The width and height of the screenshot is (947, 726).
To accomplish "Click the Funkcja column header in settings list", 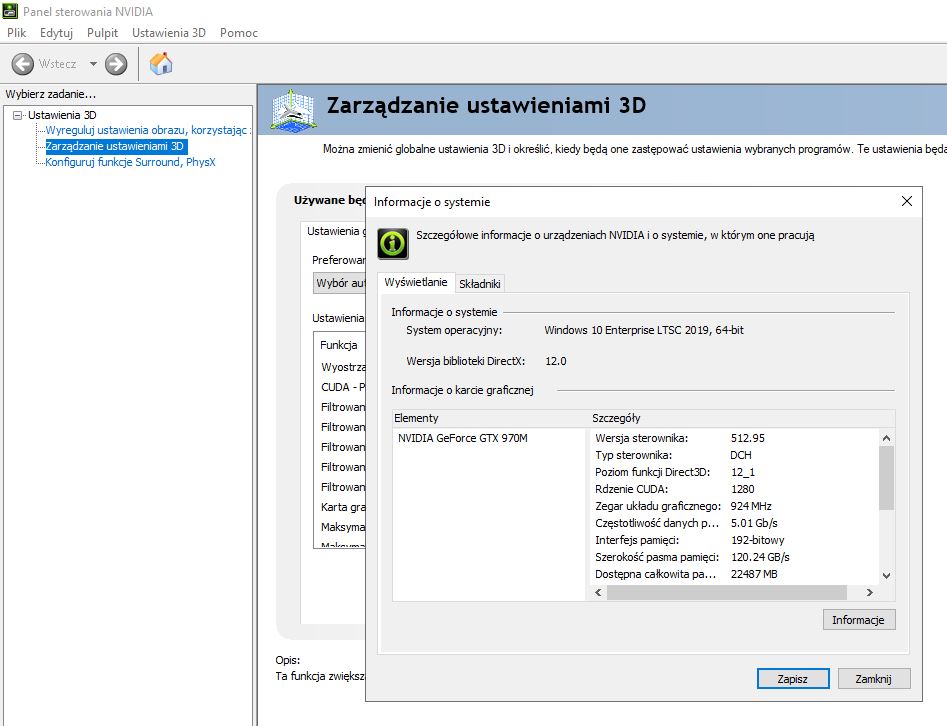I will tap(339, 345).
